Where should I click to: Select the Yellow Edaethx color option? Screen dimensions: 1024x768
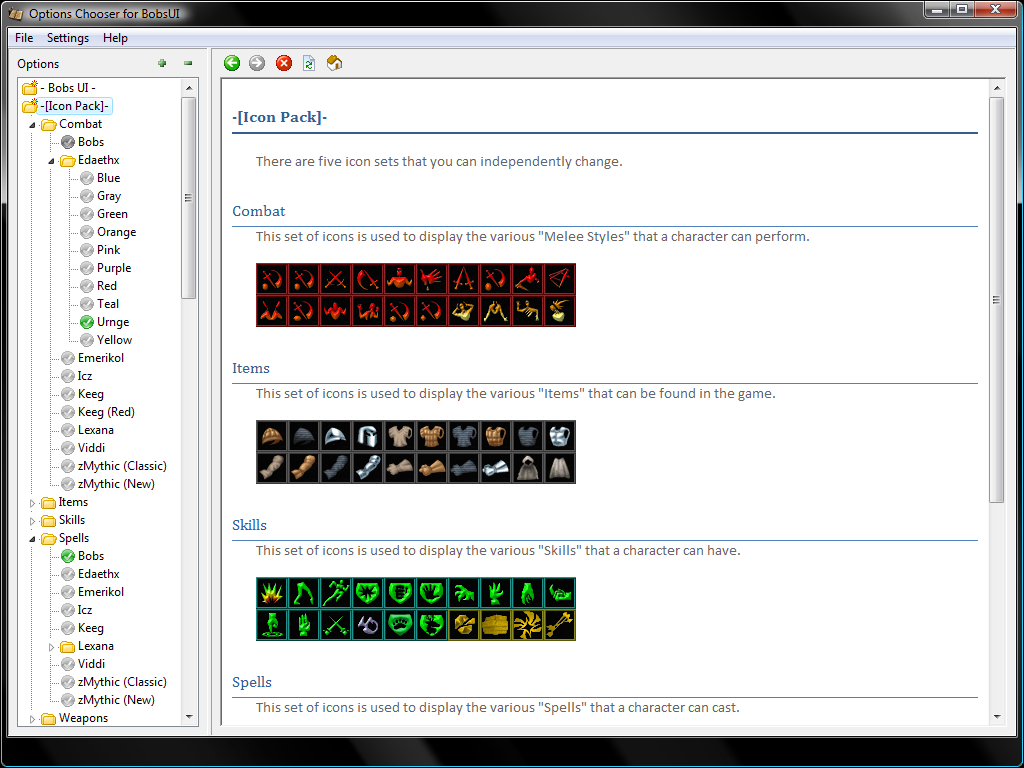[114, 340]
